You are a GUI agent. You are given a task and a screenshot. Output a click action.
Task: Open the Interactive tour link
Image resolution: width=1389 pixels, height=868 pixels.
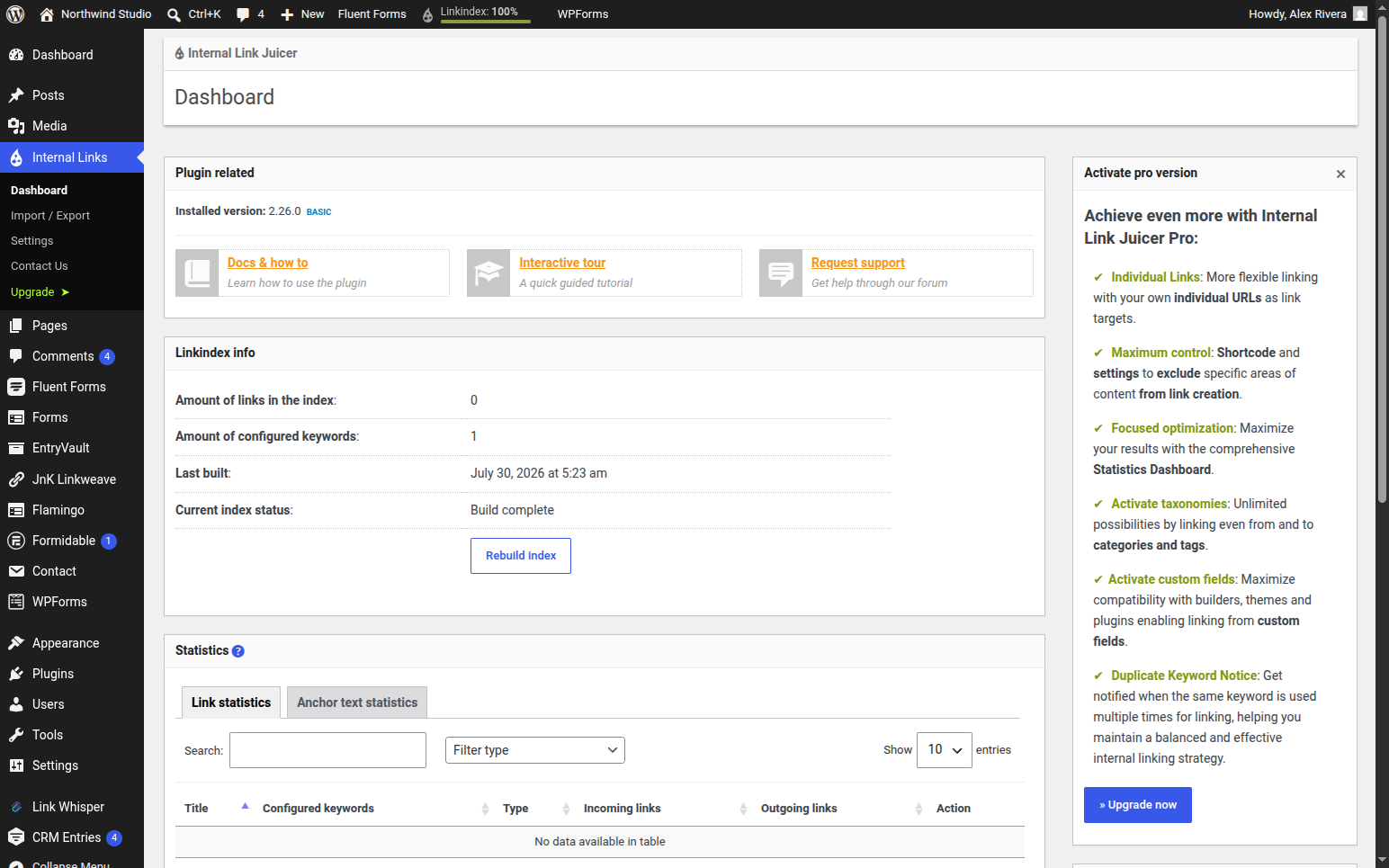[562, 263]
